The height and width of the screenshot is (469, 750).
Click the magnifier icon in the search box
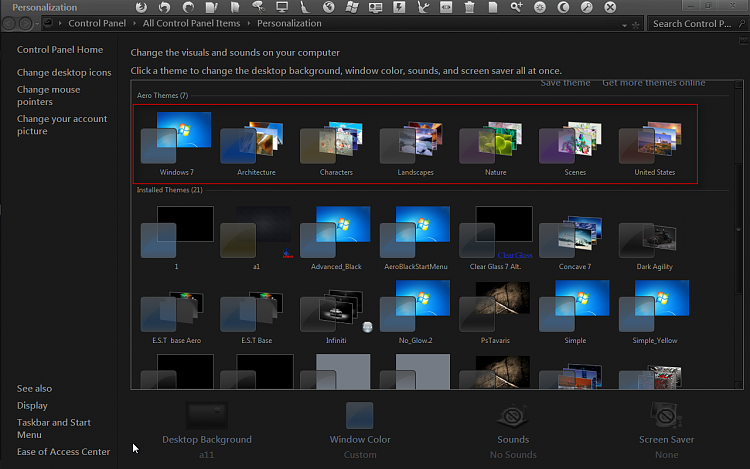click(742, 23)
